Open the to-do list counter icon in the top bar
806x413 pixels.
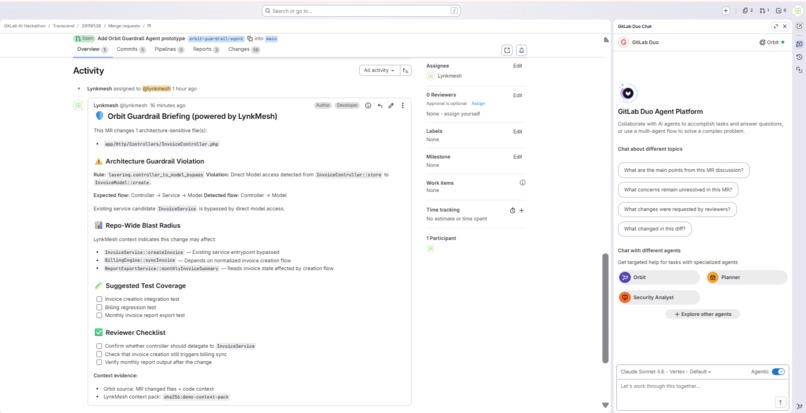point(781,11)
